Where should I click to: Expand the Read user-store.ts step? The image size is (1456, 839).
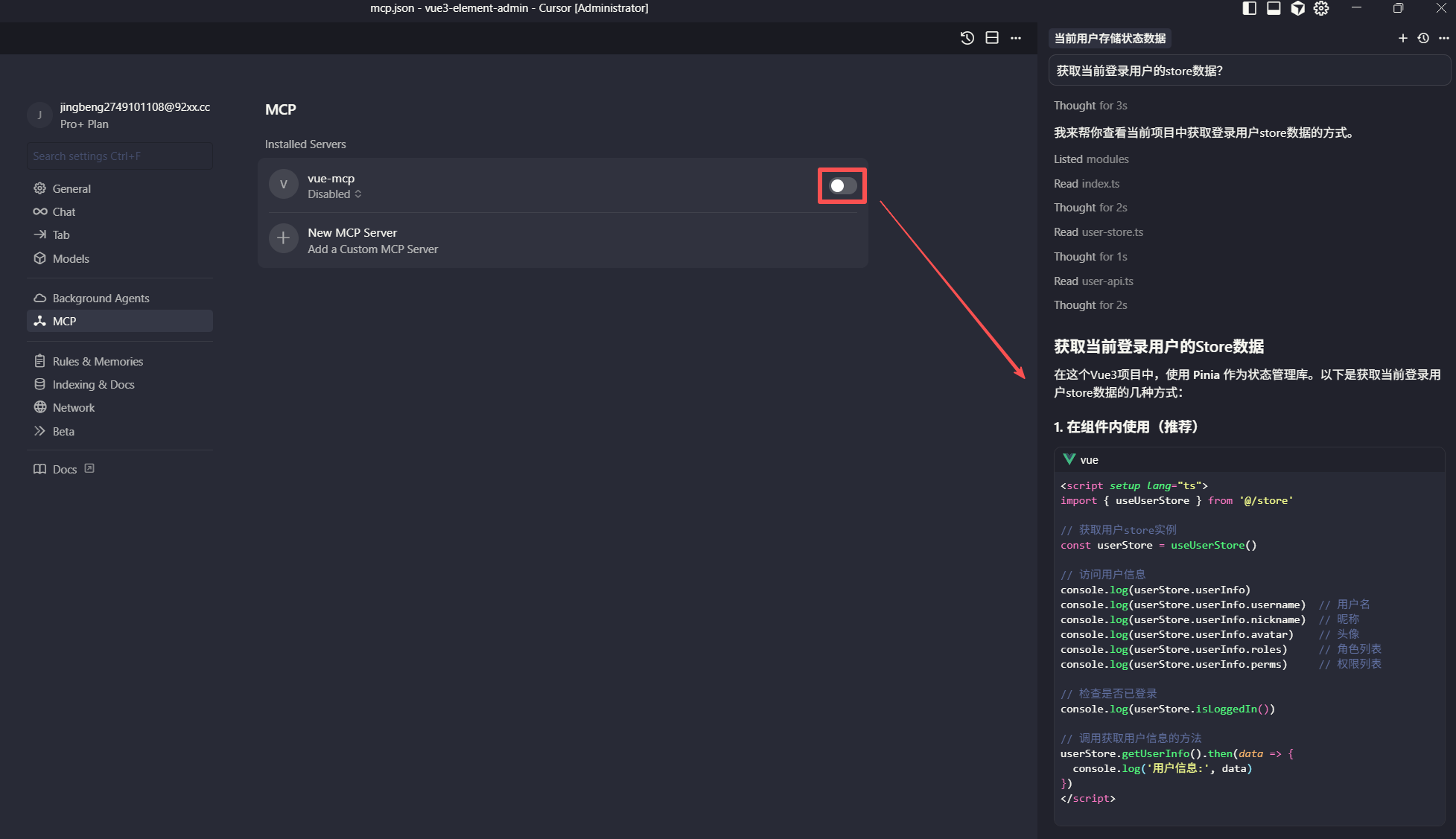1098,232
